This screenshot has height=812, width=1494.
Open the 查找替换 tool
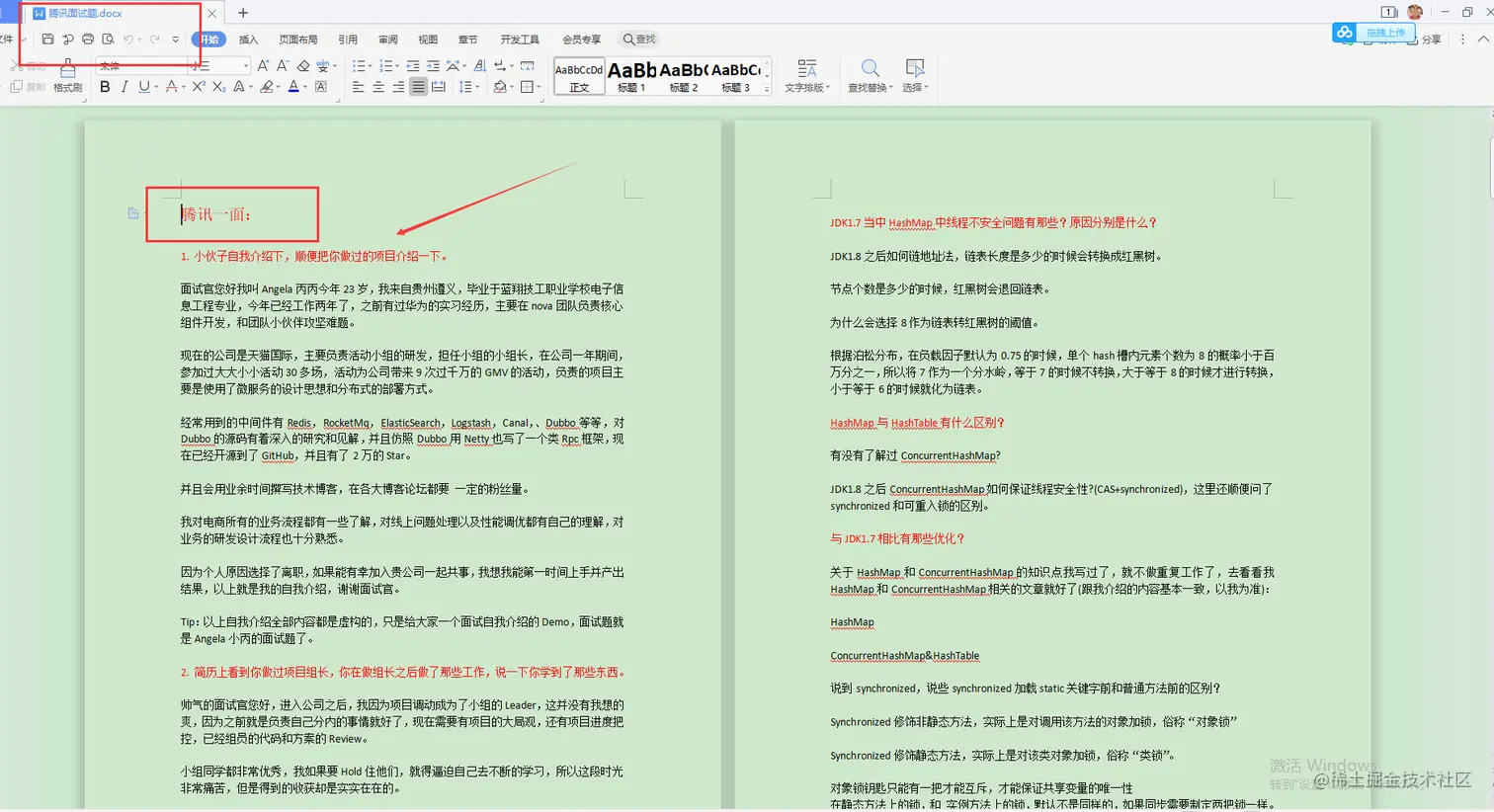tap(871, 76)
